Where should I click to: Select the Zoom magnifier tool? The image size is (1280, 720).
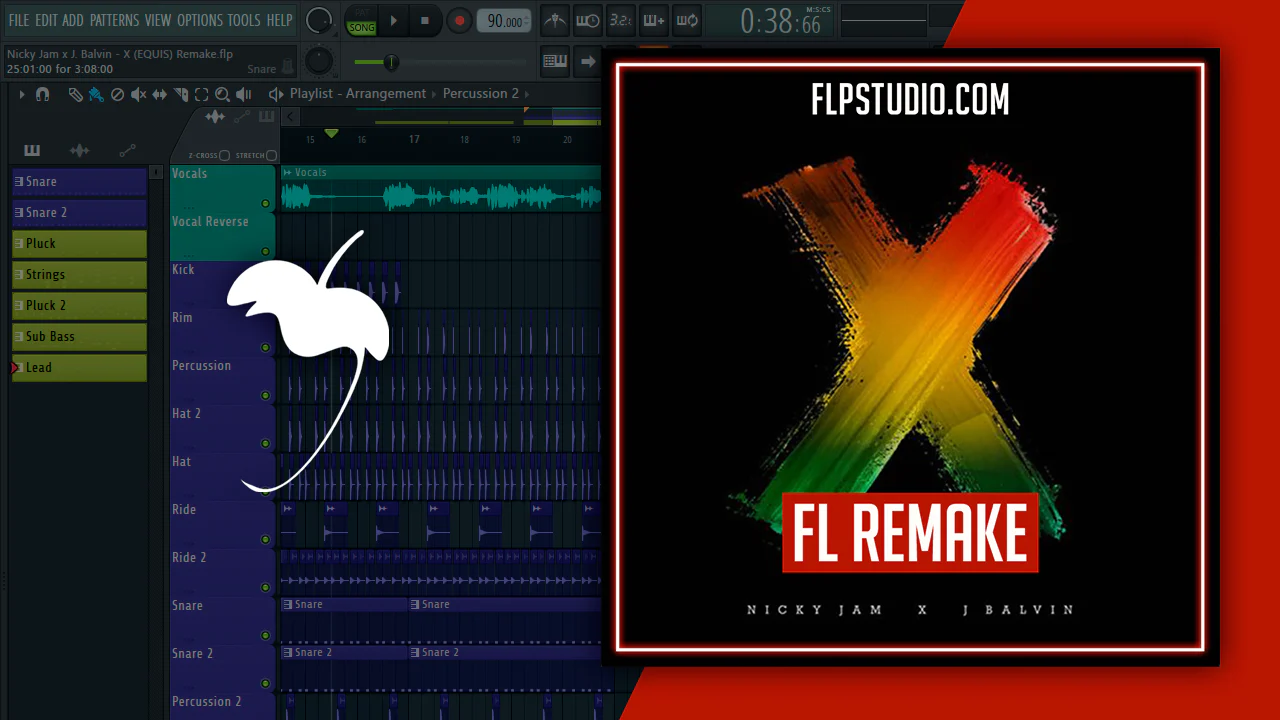coord(222,94)
